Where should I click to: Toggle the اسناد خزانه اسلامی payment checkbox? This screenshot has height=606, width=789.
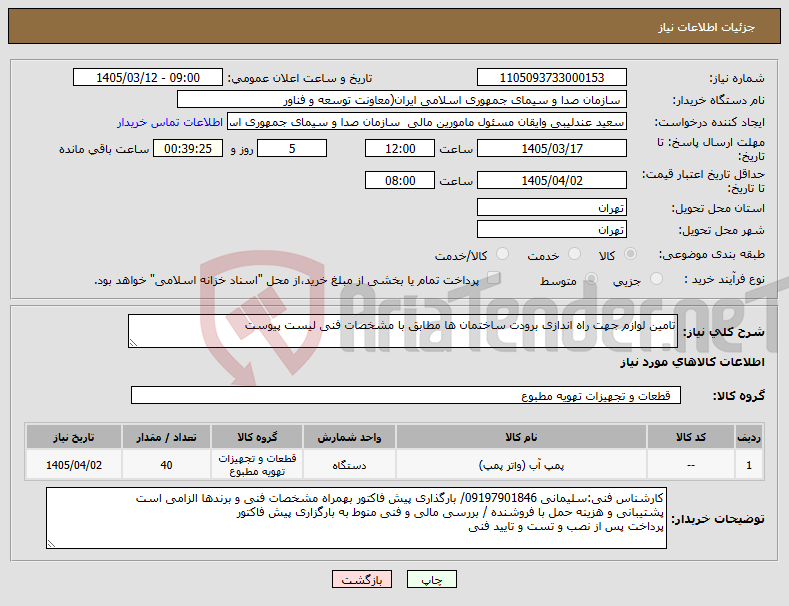tap(494, 278)
